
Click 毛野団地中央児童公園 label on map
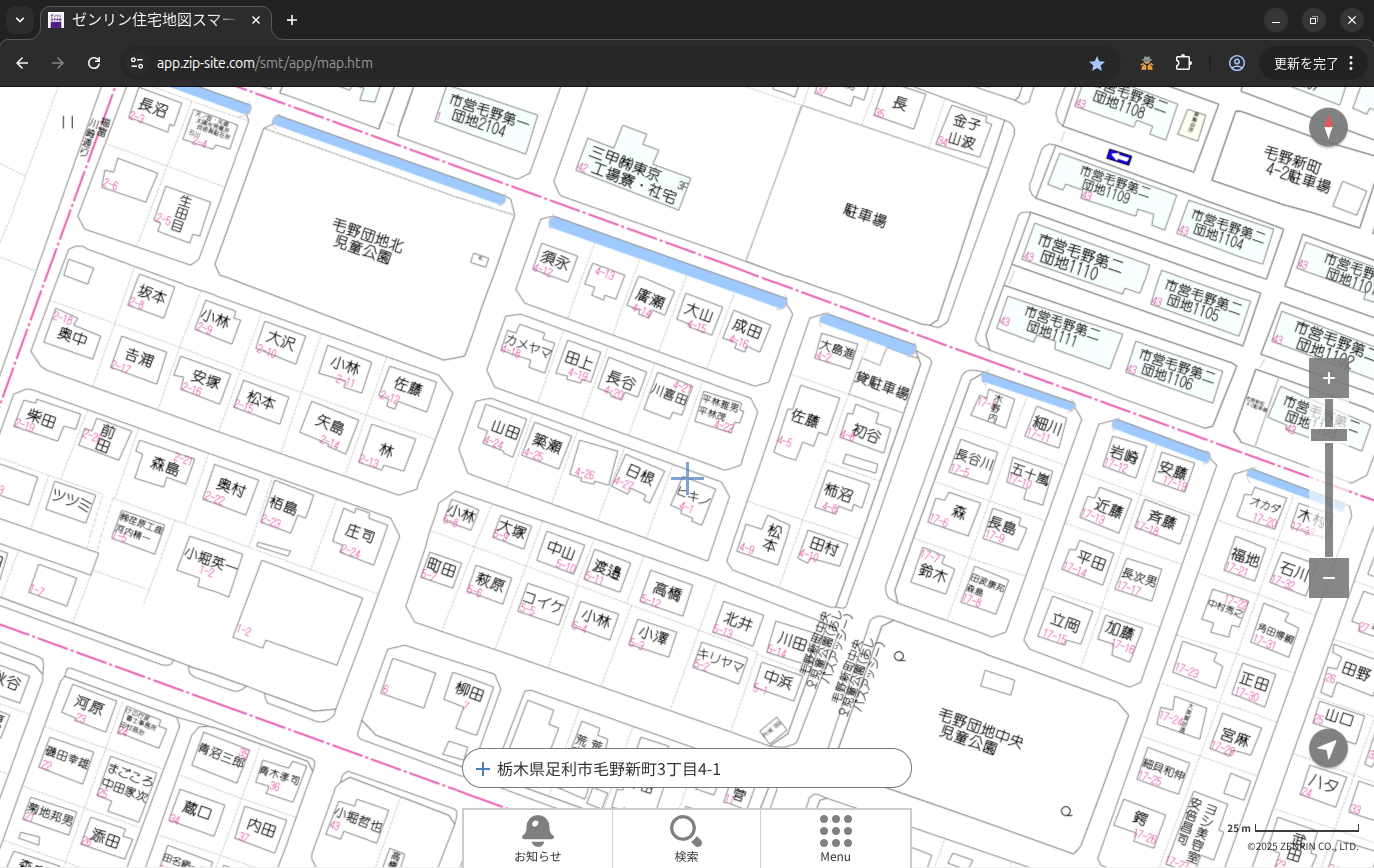click(x=980, y=732)
